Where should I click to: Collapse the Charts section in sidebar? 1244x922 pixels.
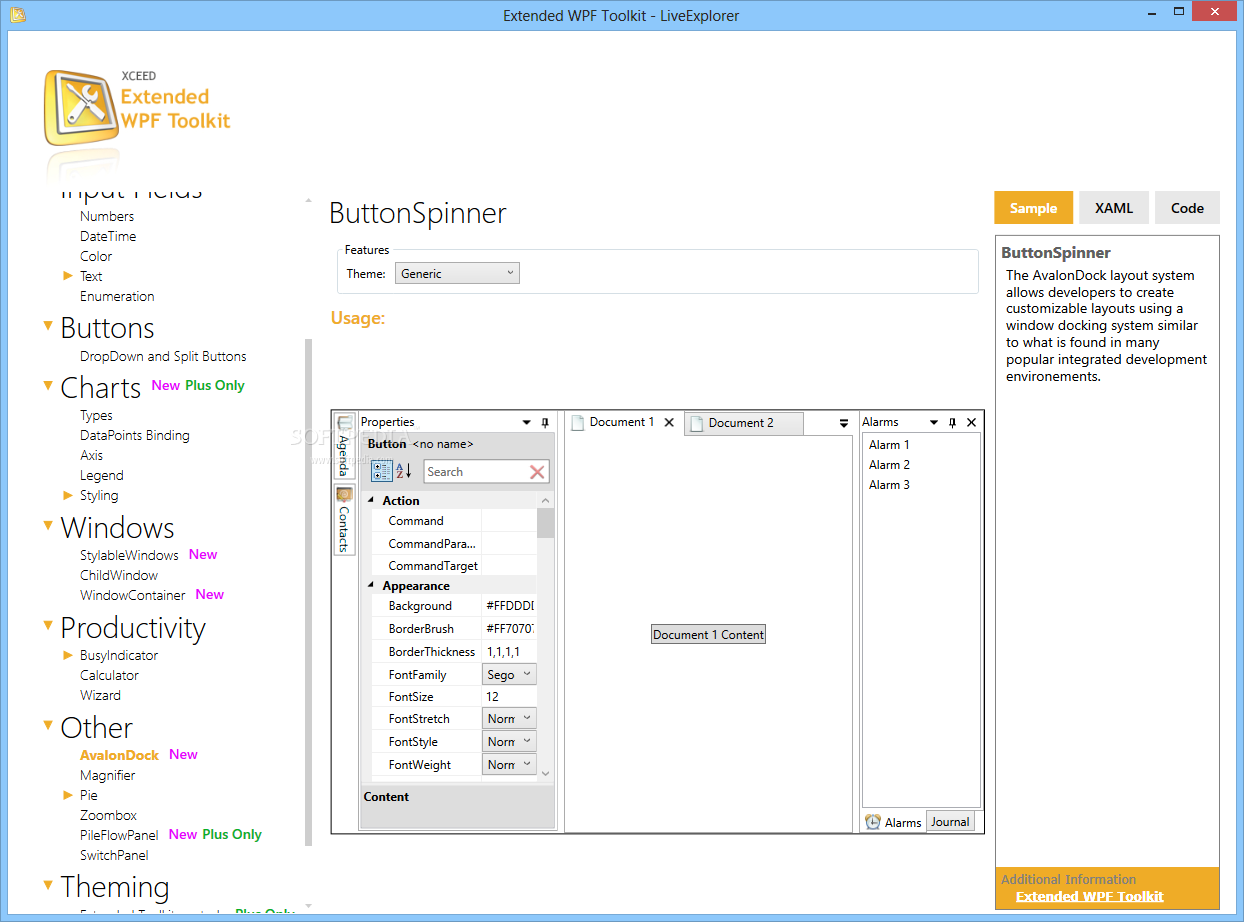click(x=48, y=385)
